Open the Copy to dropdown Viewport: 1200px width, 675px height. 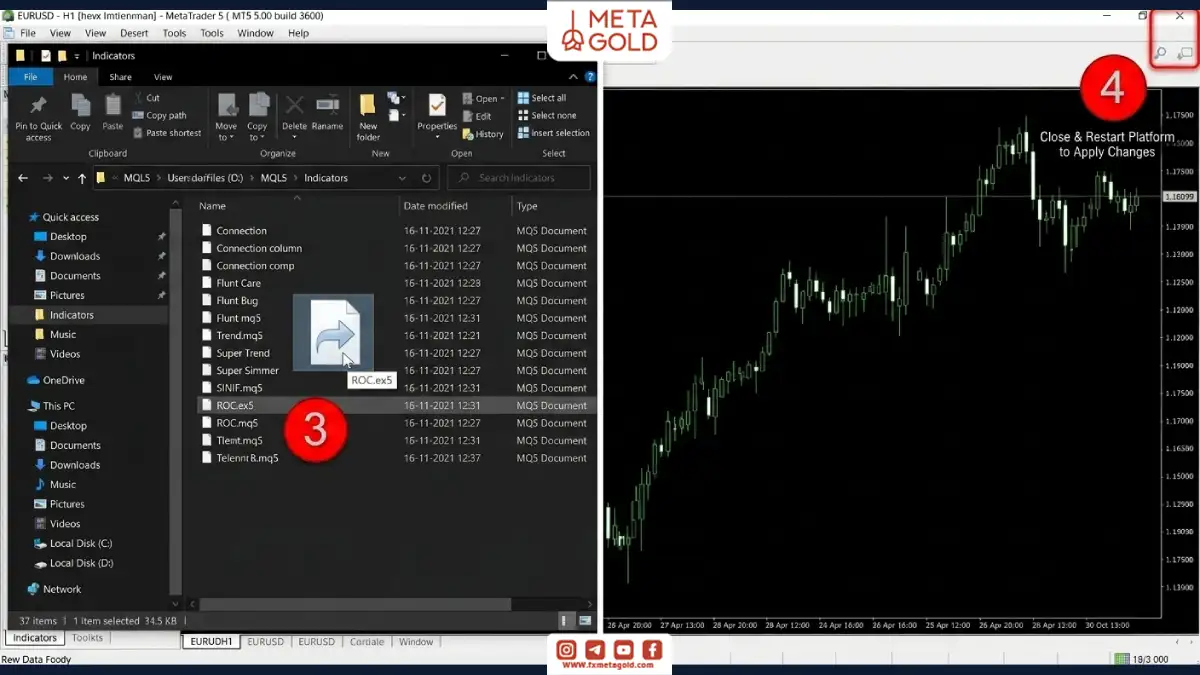pyautogui.click(x=258, y=117)
